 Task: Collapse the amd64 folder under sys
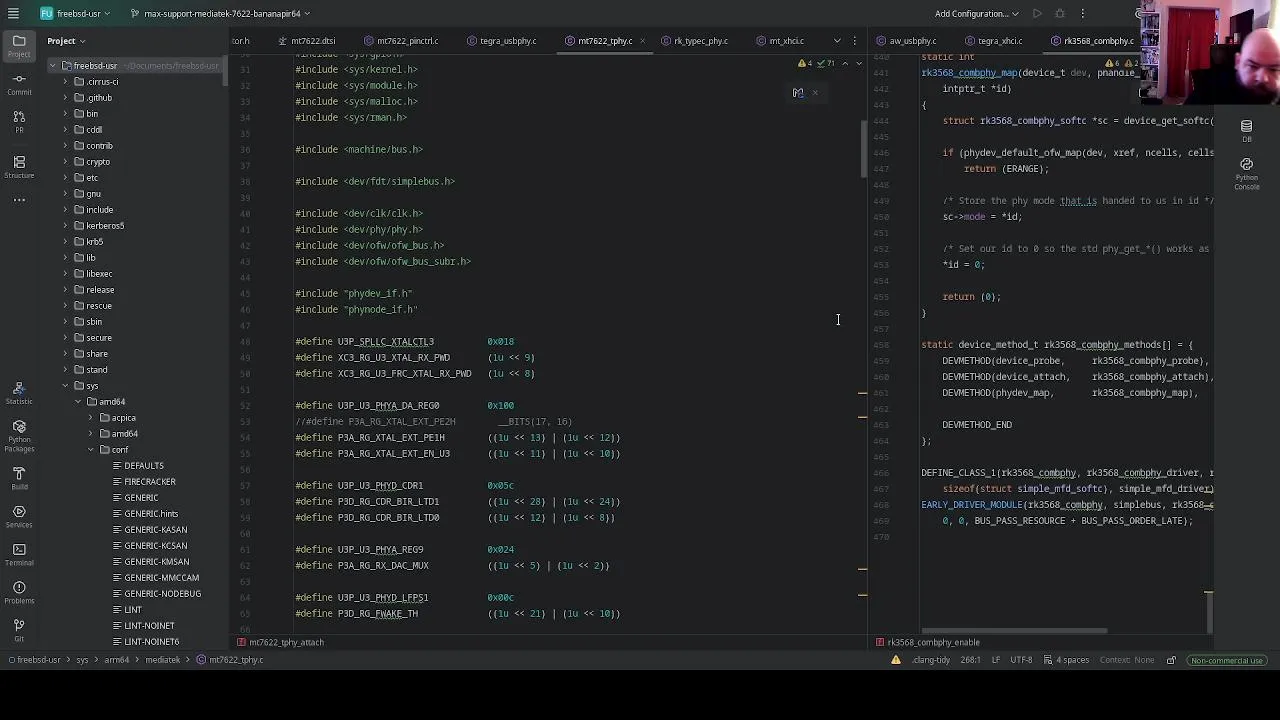(x=78, y=402)
